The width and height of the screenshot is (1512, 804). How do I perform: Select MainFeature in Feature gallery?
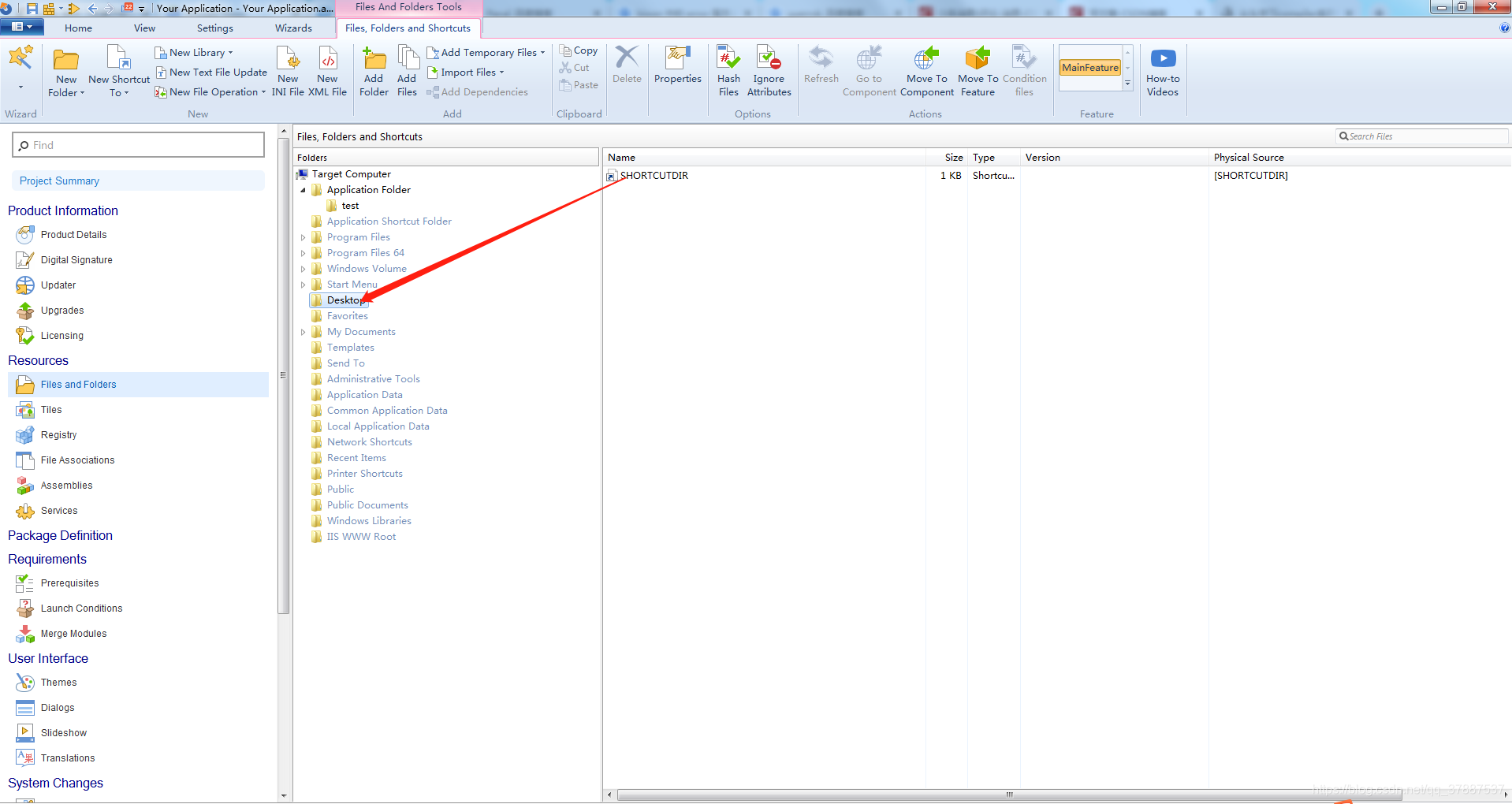coord(1090,68)
